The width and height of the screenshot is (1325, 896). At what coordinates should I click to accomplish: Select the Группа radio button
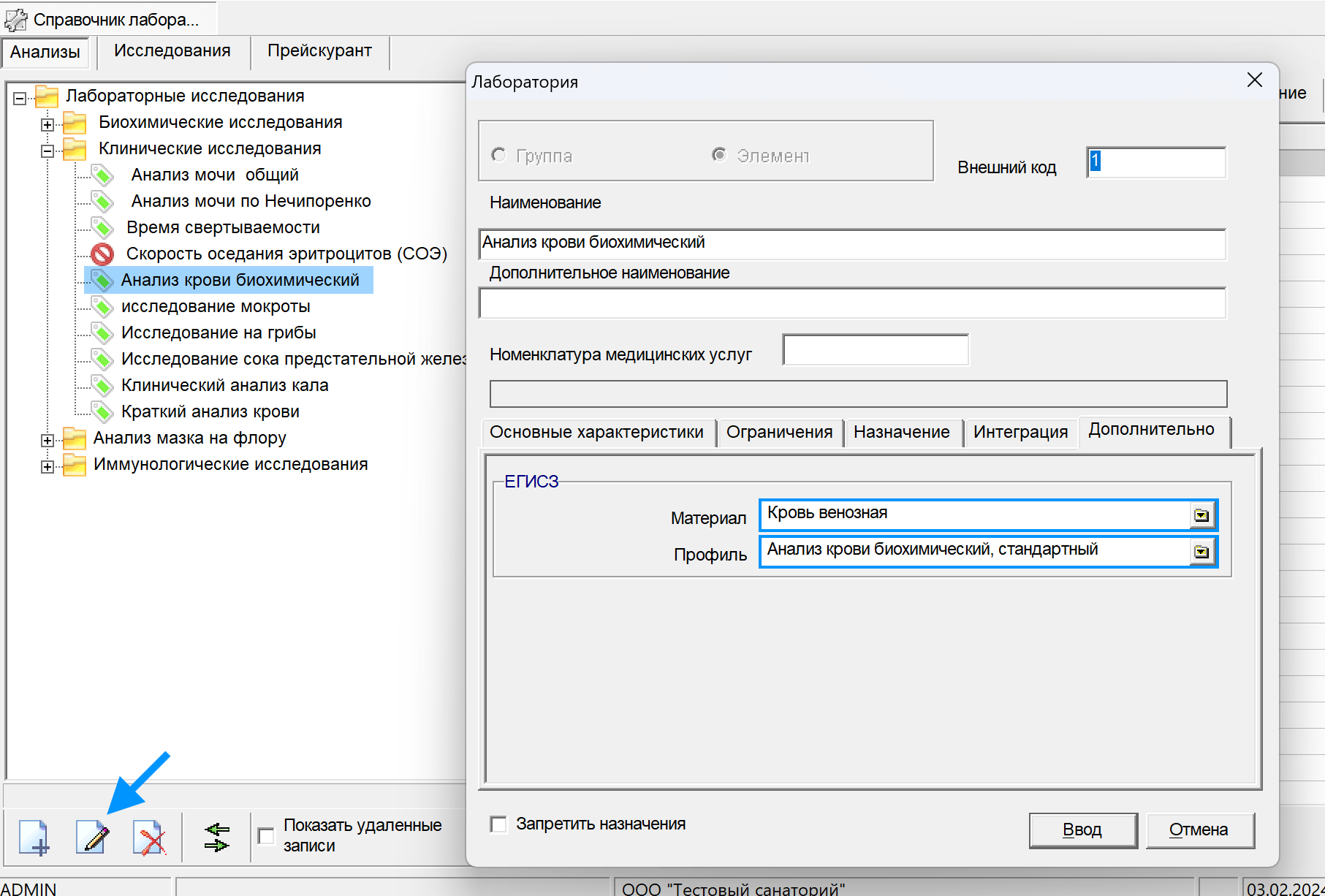pyautogui.click(x=499, y=155)
